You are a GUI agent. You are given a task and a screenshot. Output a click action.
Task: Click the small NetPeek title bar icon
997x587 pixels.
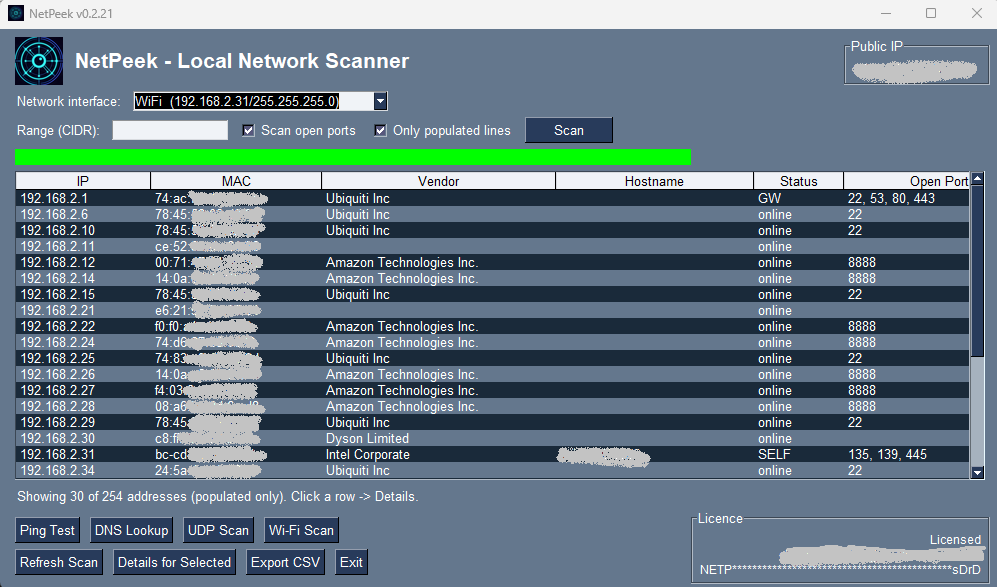tap(15, 13)
